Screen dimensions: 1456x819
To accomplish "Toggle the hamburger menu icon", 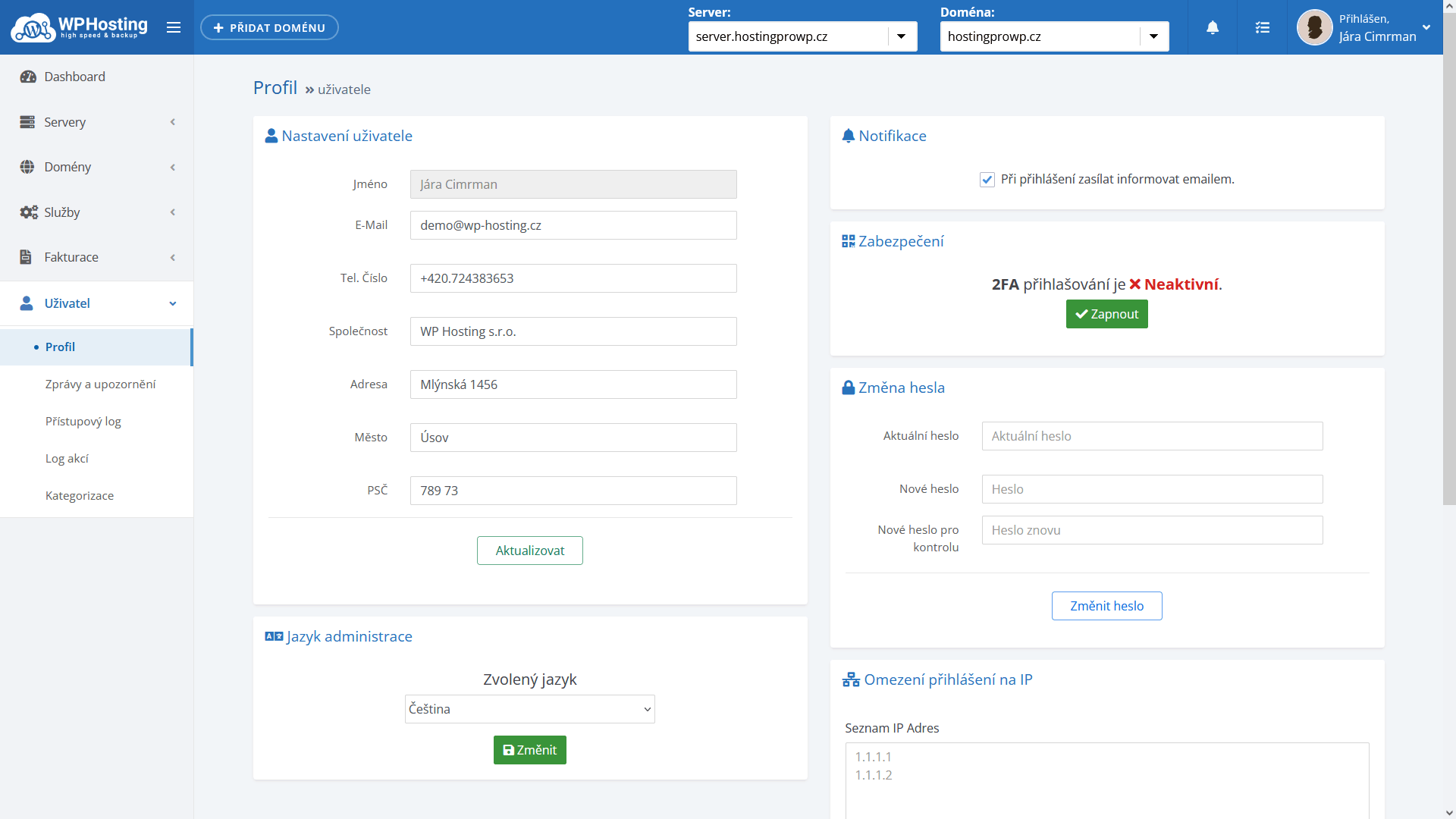I will [x=174, y=27].
